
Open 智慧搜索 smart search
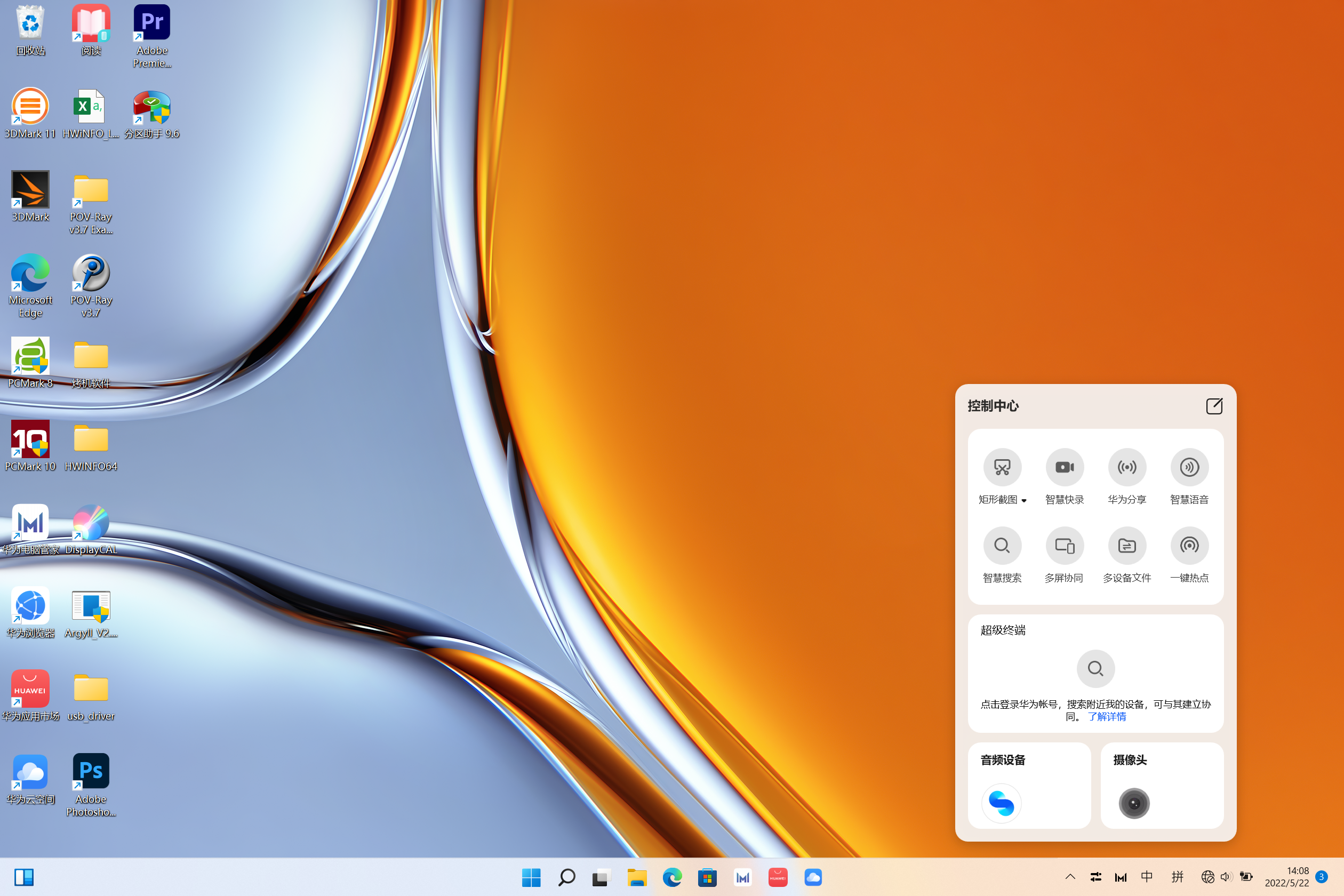[1002, 545]
